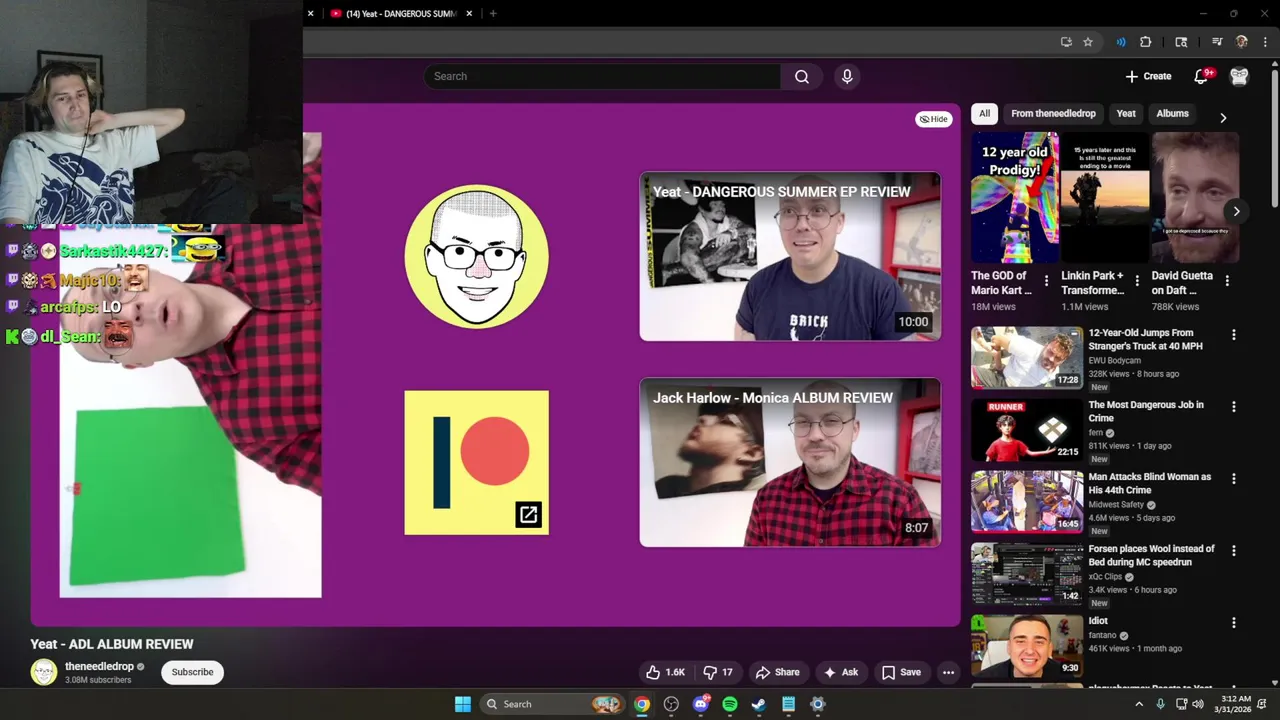The width and height of the screenshot is (1280, 720).
Task: Open options for Linkin Park + Transformers video
Action: pos(1136,281)
